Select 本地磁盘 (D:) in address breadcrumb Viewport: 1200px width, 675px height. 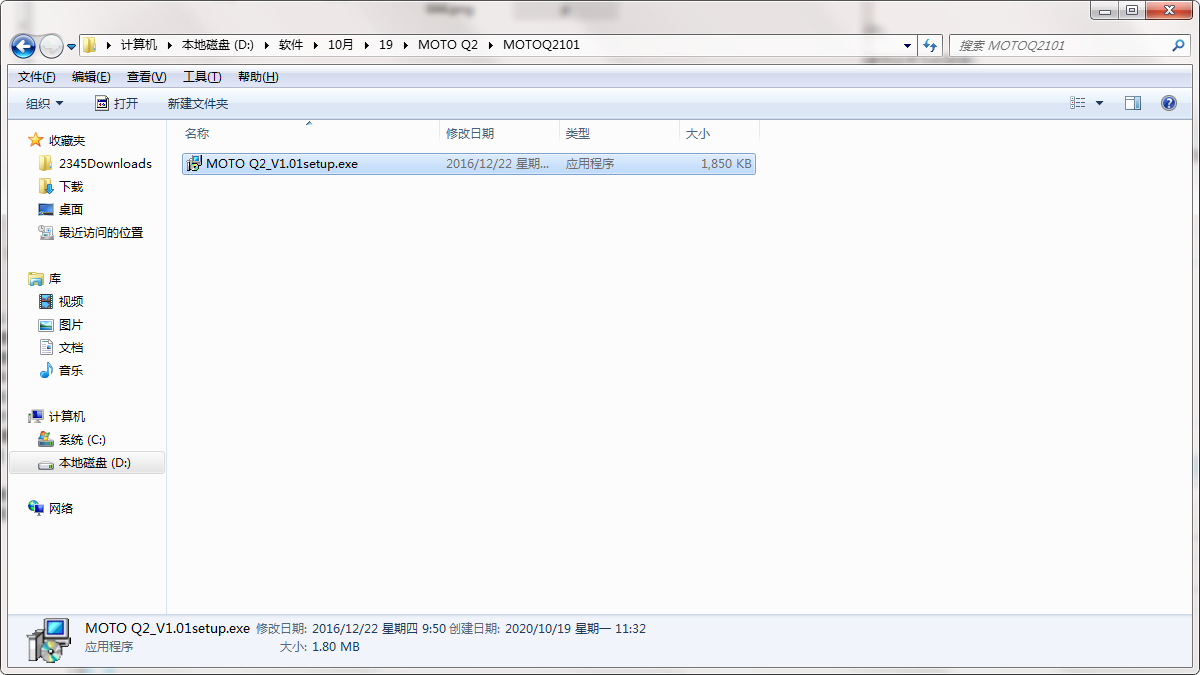tap(218, 45)
